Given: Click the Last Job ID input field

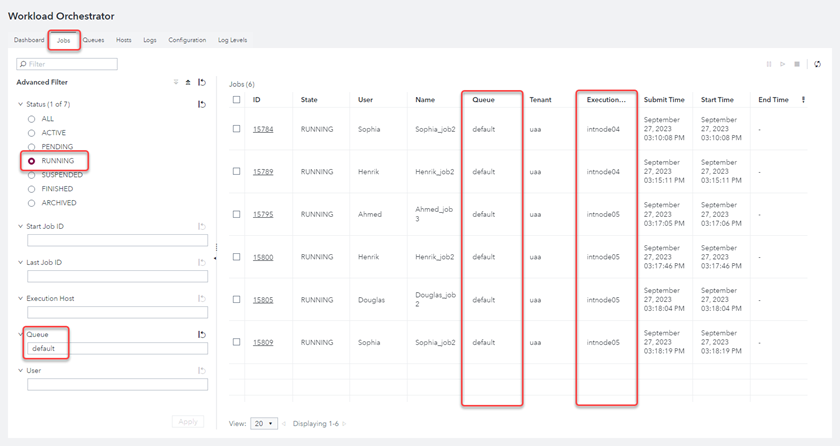Looking at the screenshot, I should pos(117,276).
